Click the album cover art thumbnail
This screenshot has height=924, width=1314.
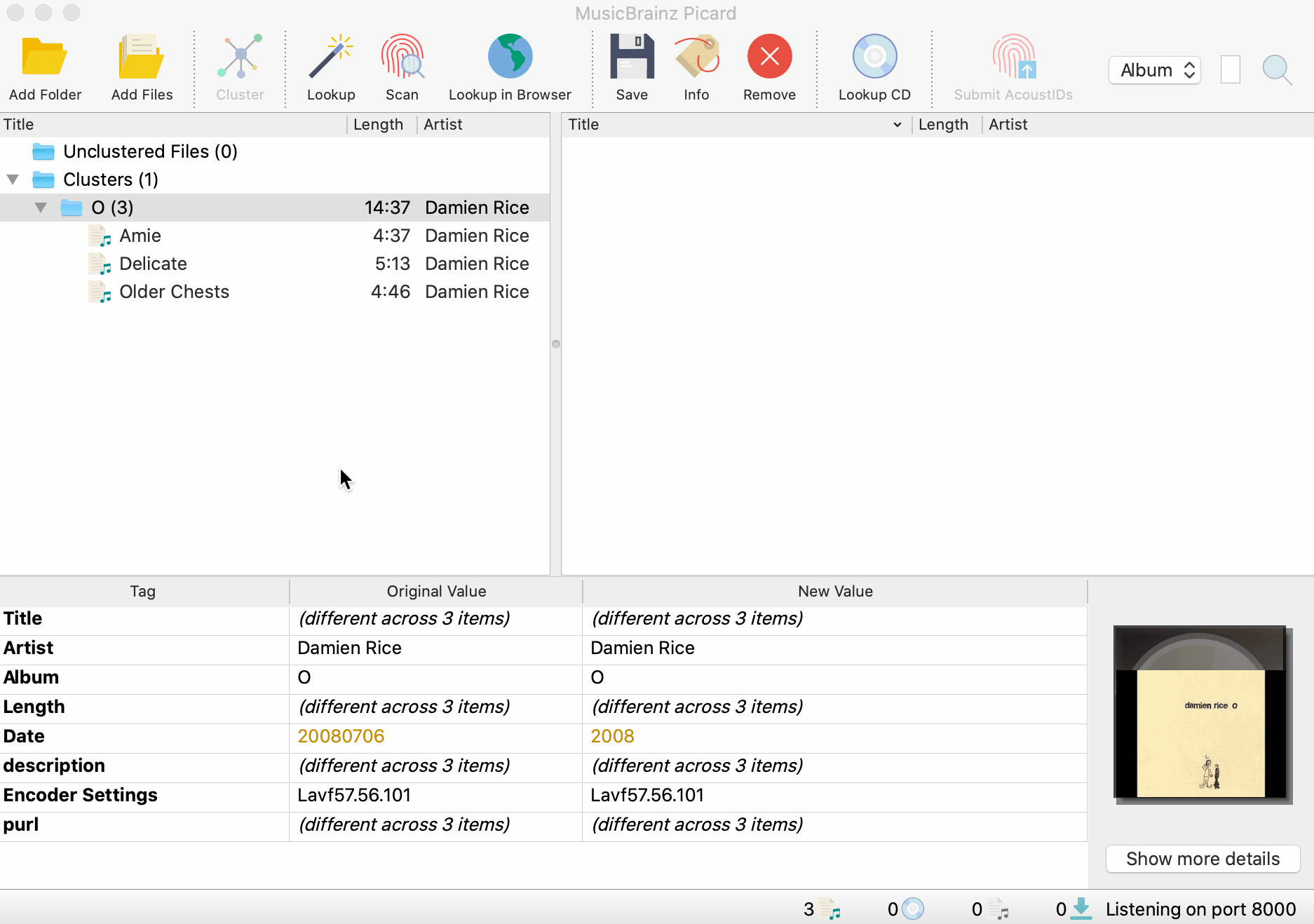(1202, 714)
